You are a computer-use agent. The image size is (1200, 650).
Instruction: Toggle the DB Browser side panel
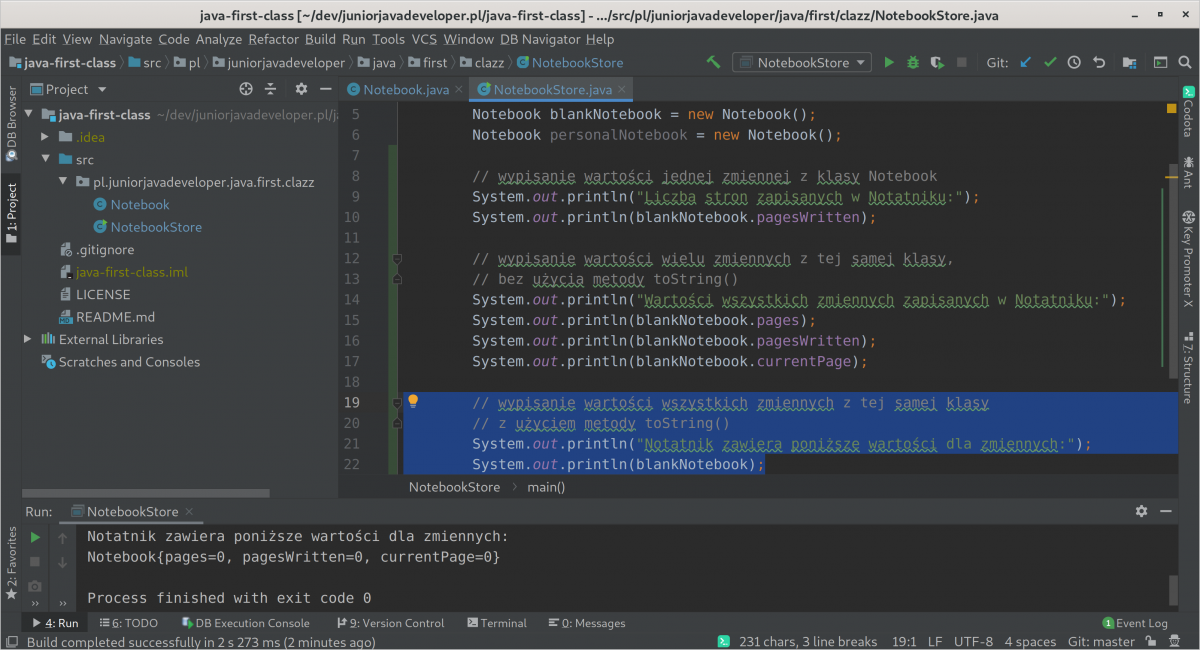coord(12,124)
